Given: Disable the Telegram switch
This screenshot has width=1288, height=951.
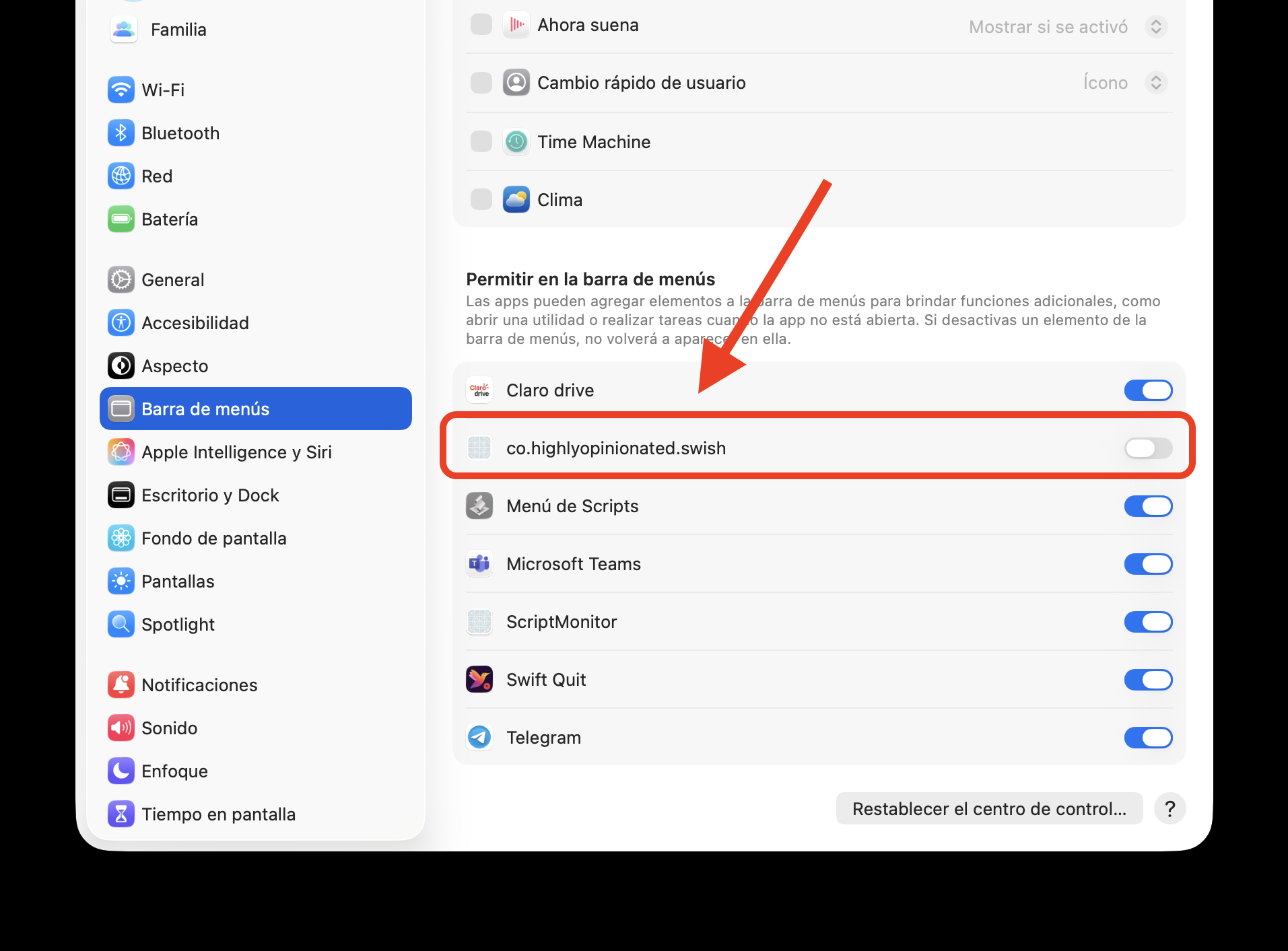Looking at the screenshot, I should [1149, 738].
